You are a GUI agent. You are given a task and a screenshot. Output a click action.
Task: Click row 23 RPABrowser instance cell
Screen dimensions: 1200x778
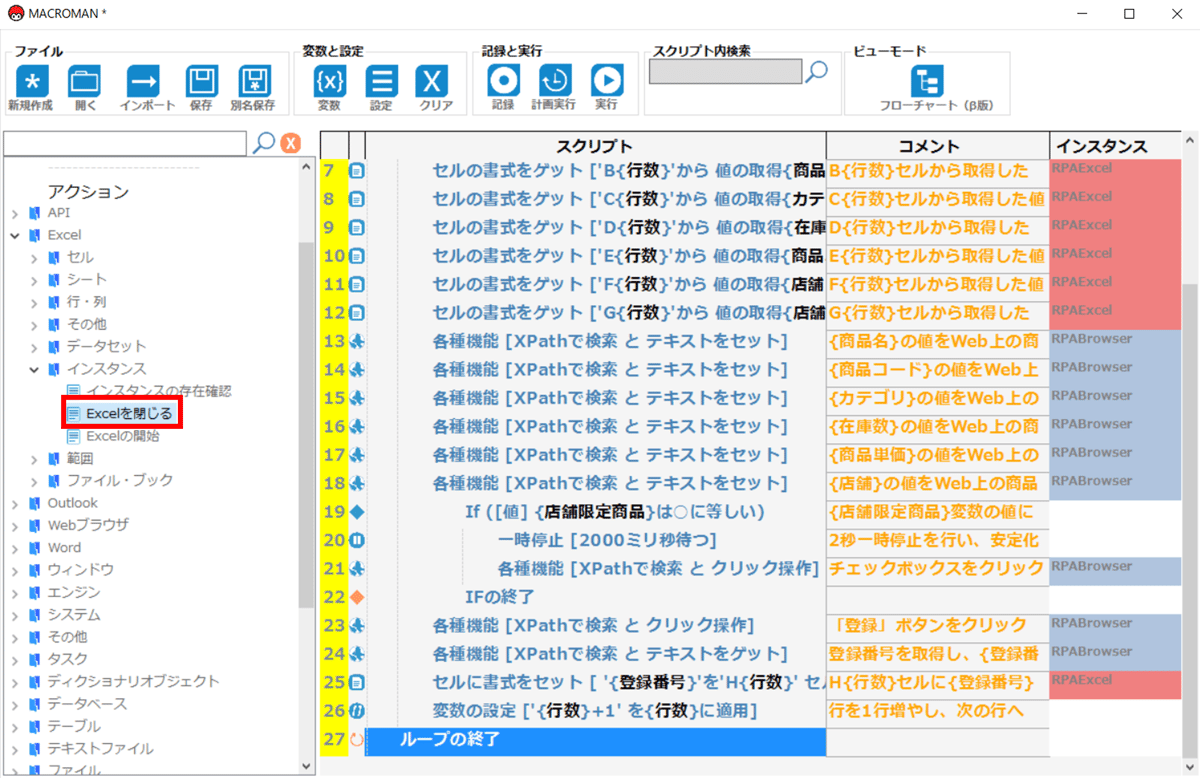(x=1115, y=628)
